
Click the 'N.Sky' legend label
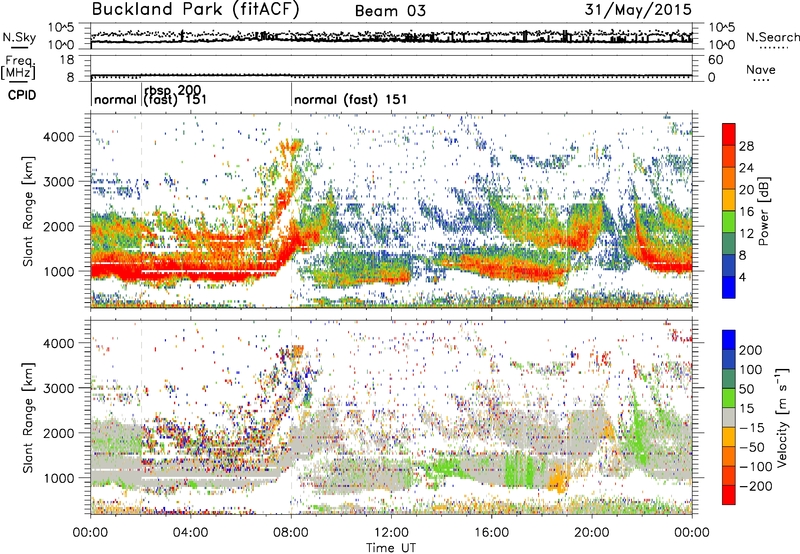coord(19,37)
